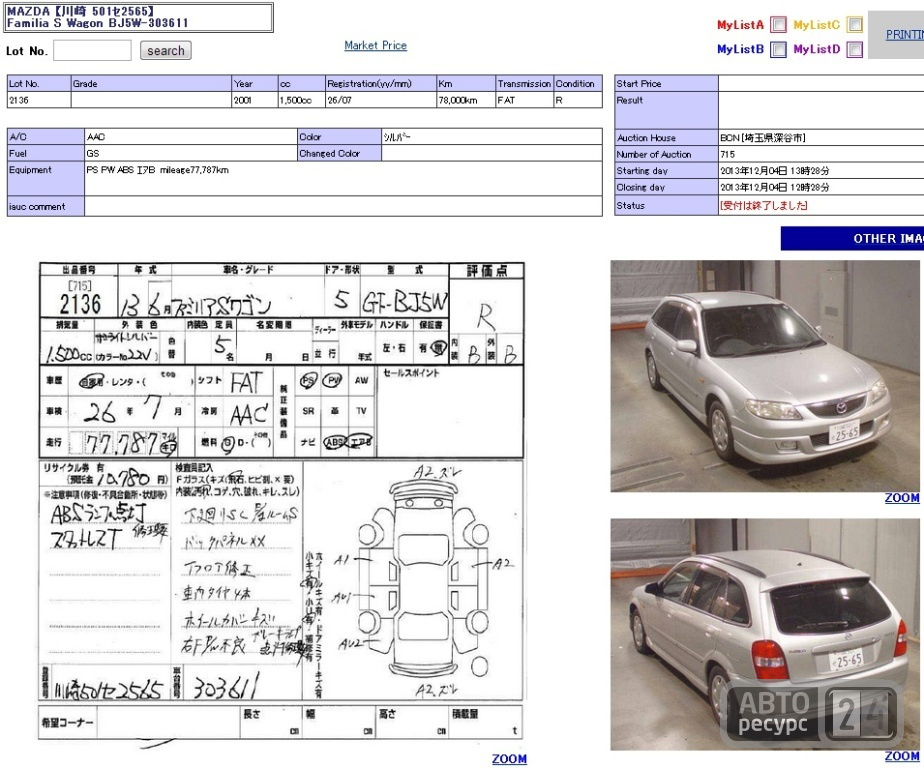
Task: Check the MyListD checkbox
Action: click(854, 50)
